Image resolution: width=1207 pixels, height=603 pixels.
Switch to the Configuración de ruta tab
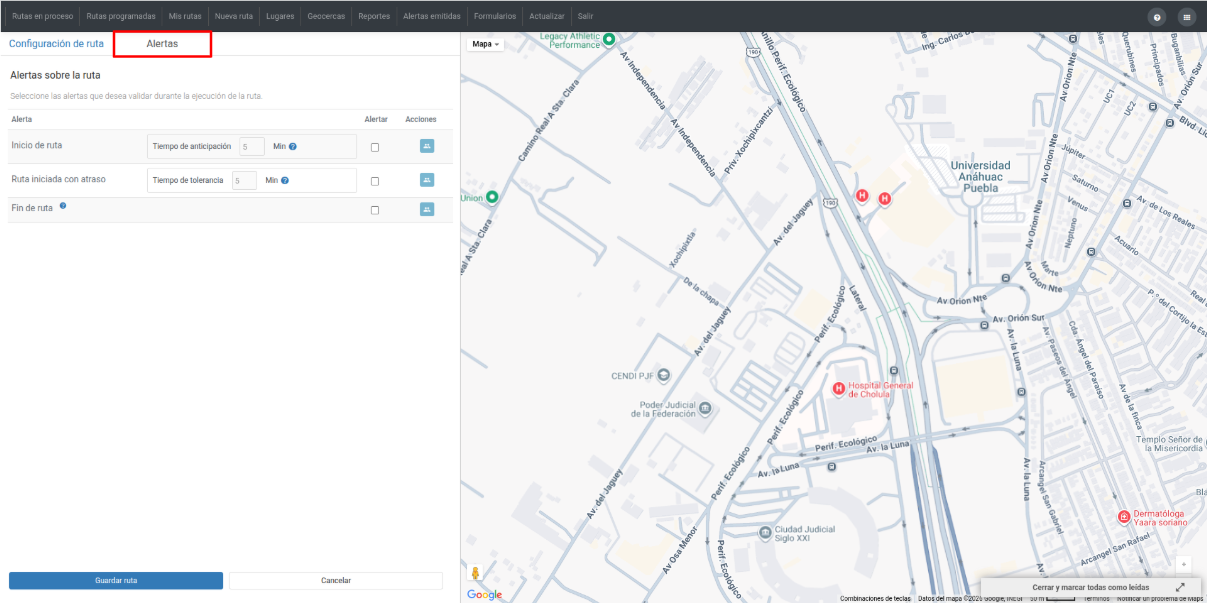[x=56, y=44]
